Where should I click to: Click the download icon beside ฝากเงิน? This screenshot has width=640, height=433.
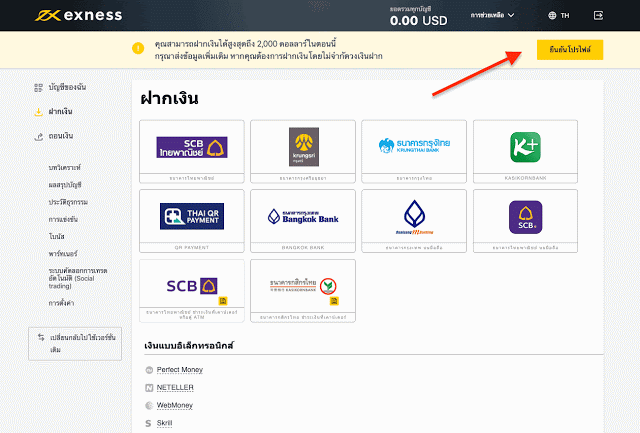[x=38, y=112]
